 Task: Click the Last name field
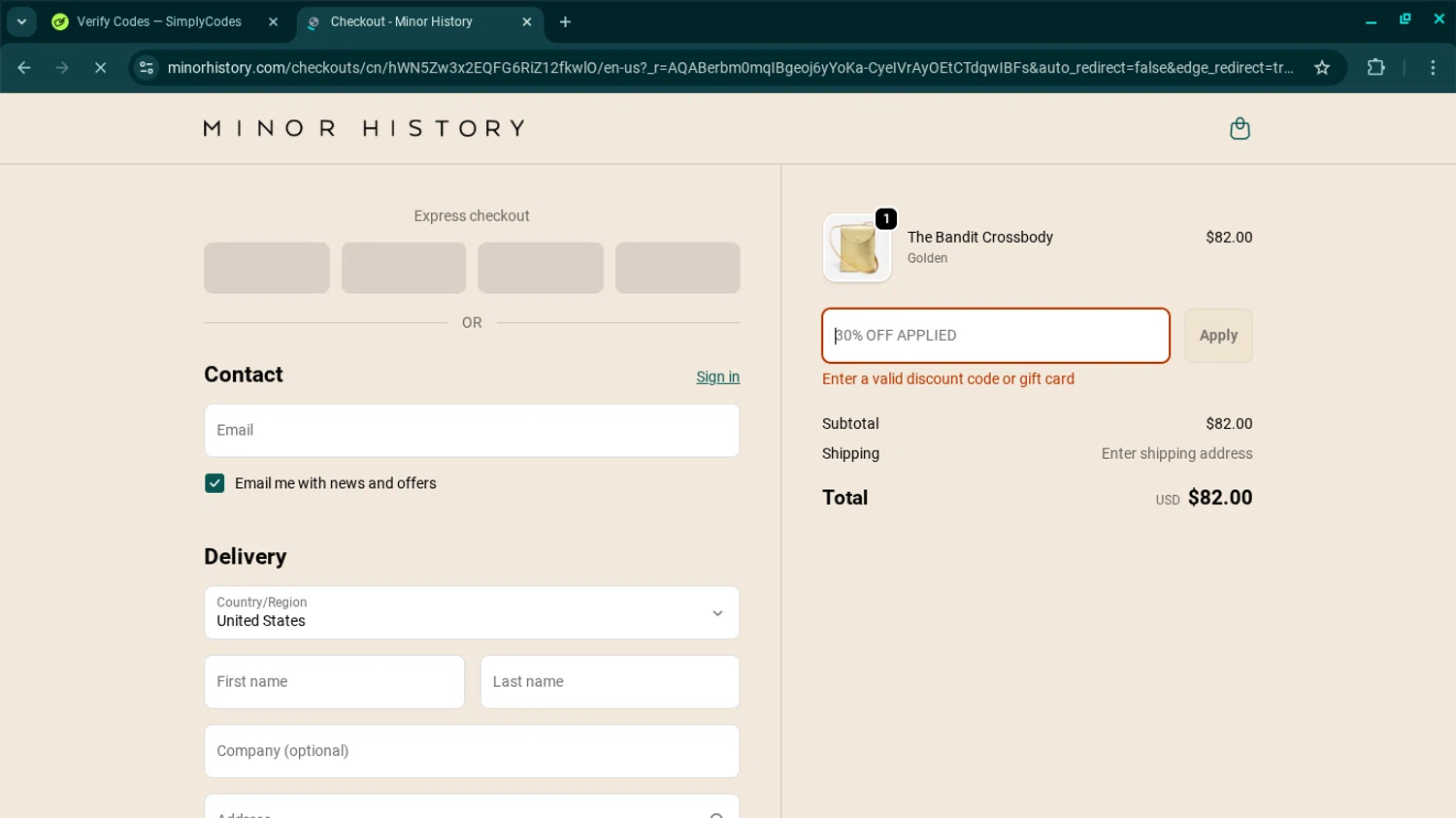pos(610,682)
